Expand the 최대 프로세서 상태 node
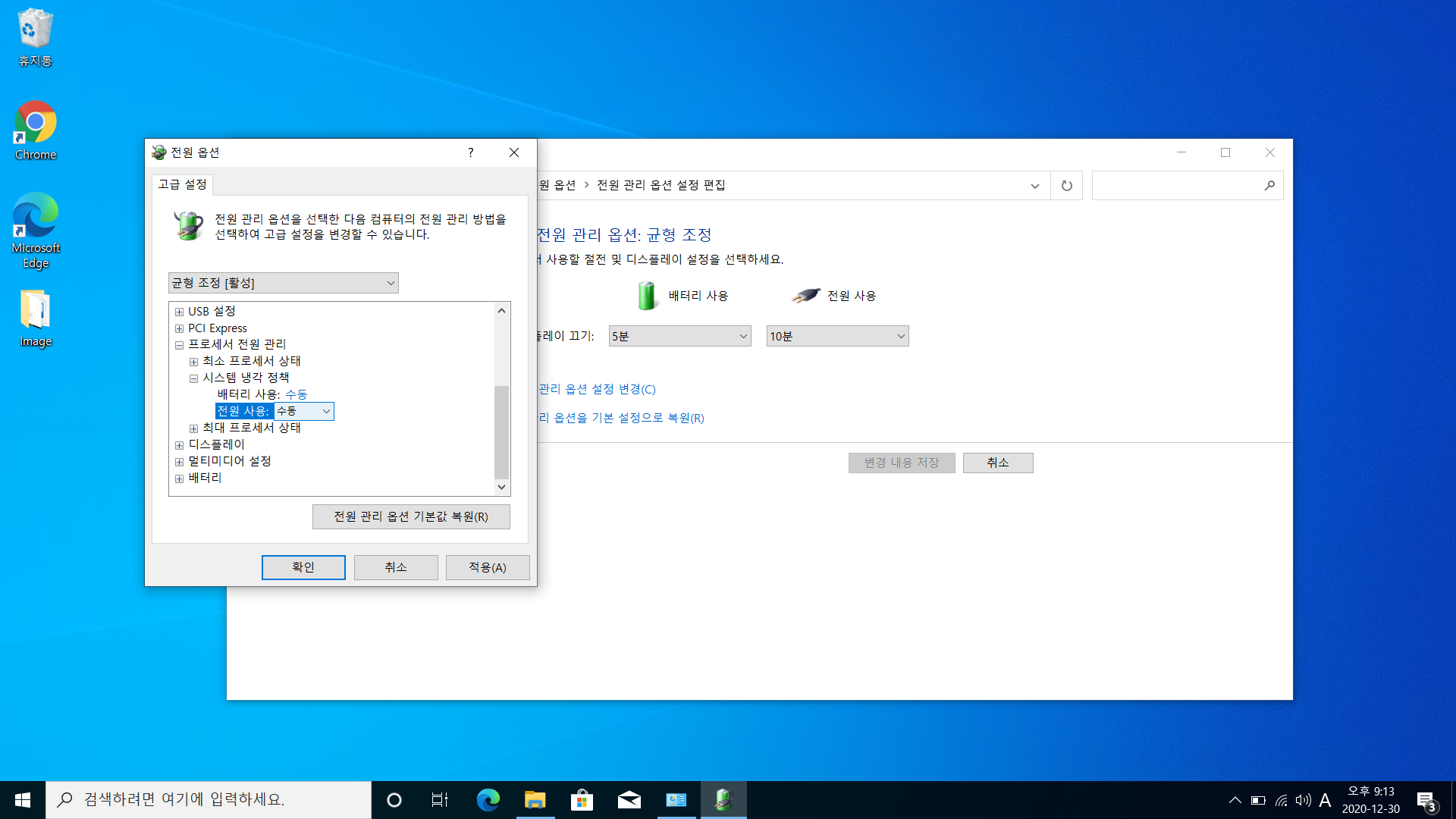The image size is (1456, 819). [x=193, y=428]
